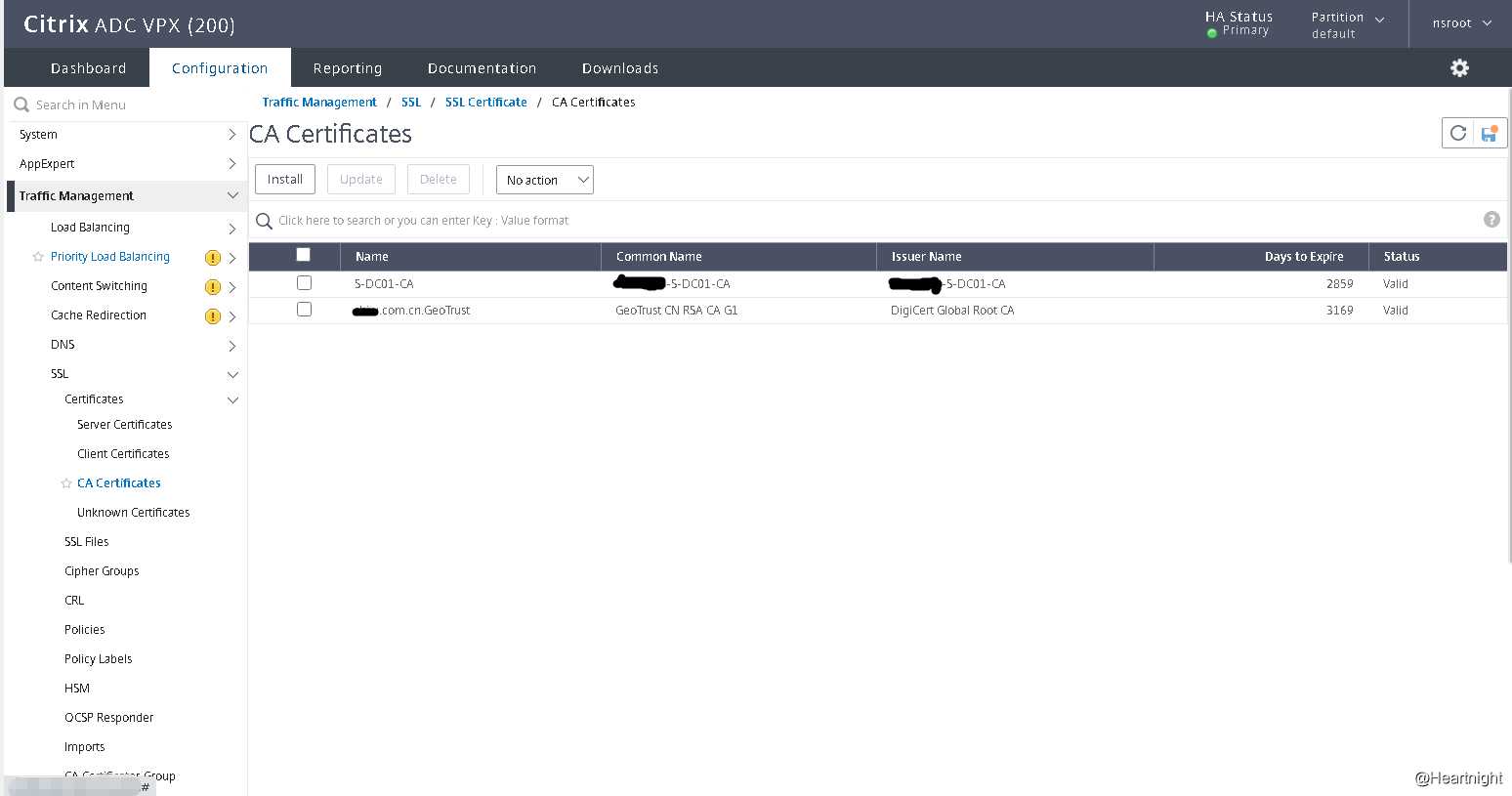Sort by the Status column header
The image size is (1512, 796).
click(1402, 257)
